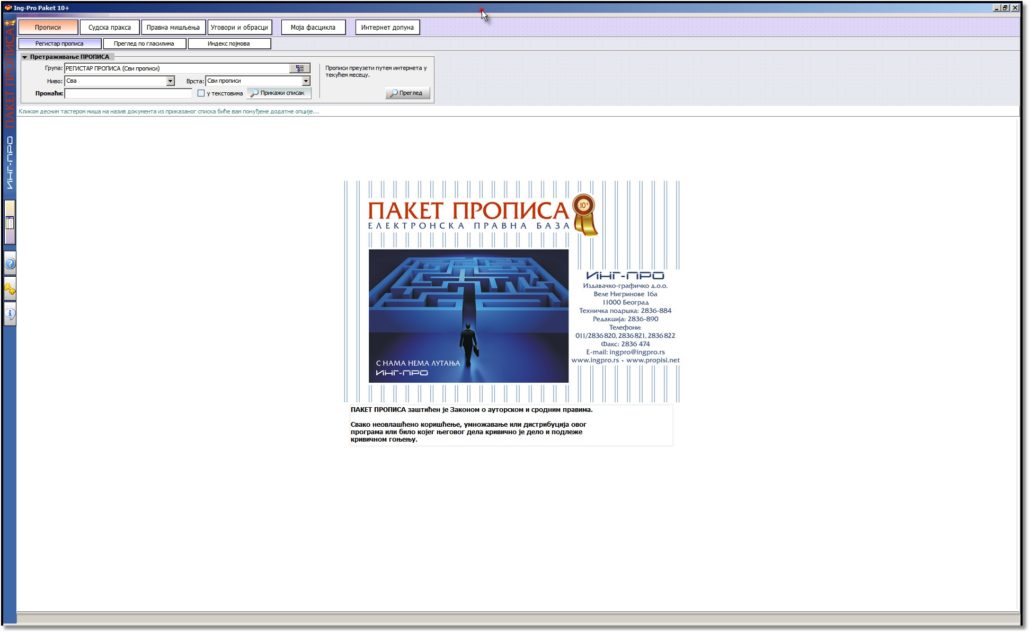Click the Ing-Pro app icon in title bar
The image size is (1030, 633).
coord(8,8)
